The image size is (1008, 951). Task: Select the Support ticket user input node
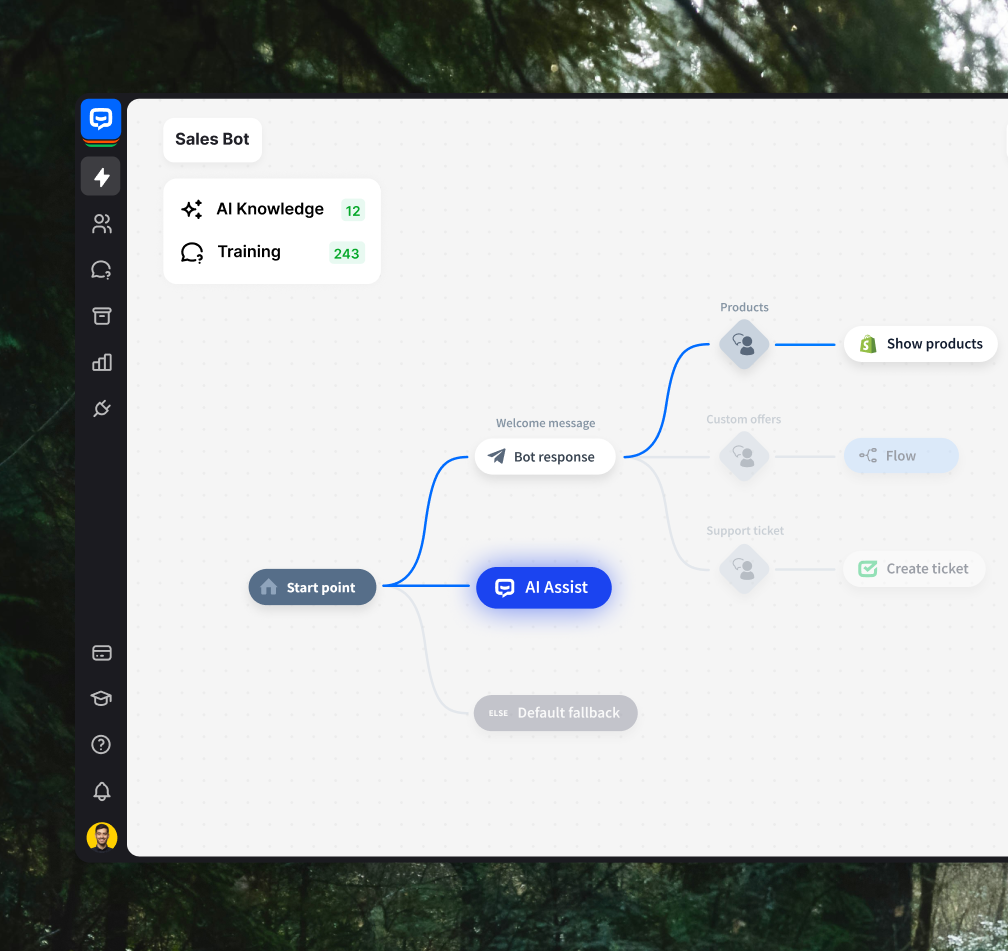pos(744,568)
